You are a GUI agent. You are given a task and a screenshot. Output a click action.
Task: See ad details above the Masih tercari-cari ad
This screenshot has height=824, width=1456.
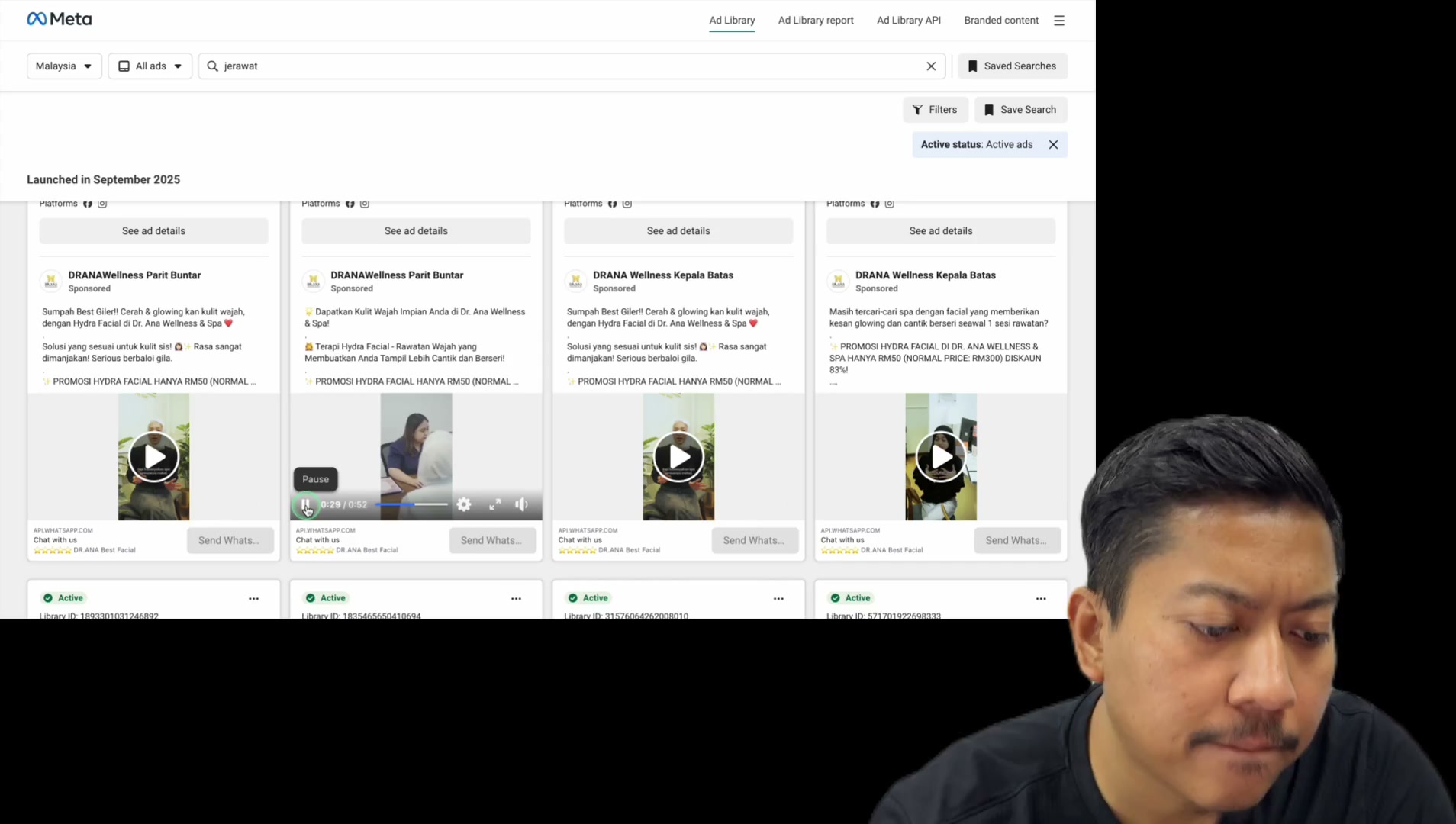click(x=941, y=231)
